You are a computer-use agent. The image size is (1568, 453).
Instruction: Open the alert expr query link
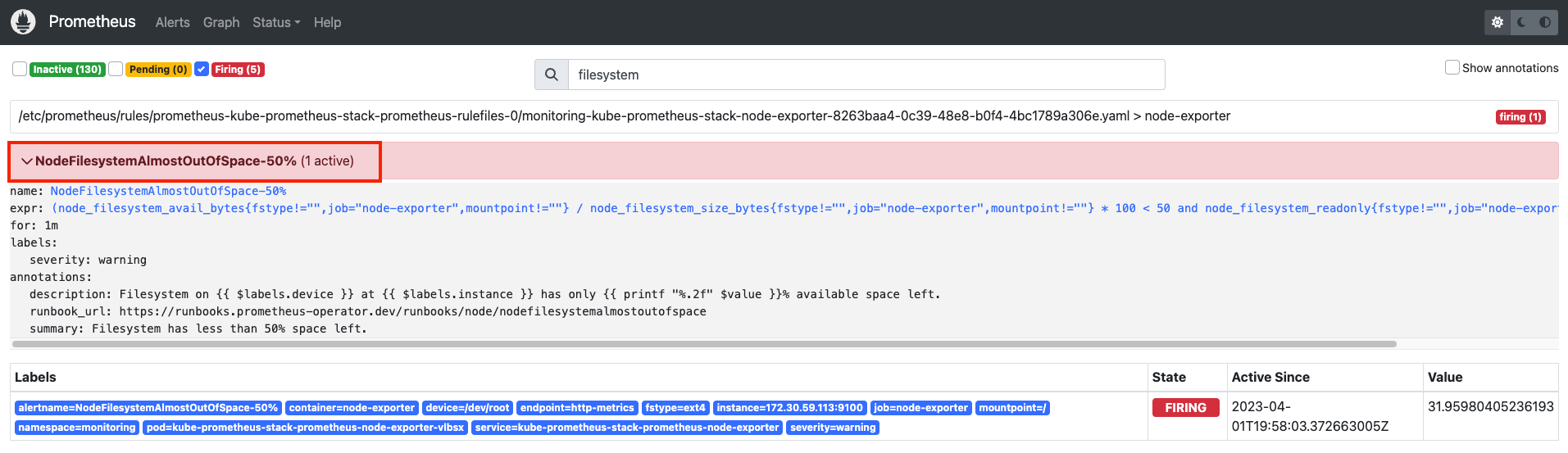tap(805, 208)
